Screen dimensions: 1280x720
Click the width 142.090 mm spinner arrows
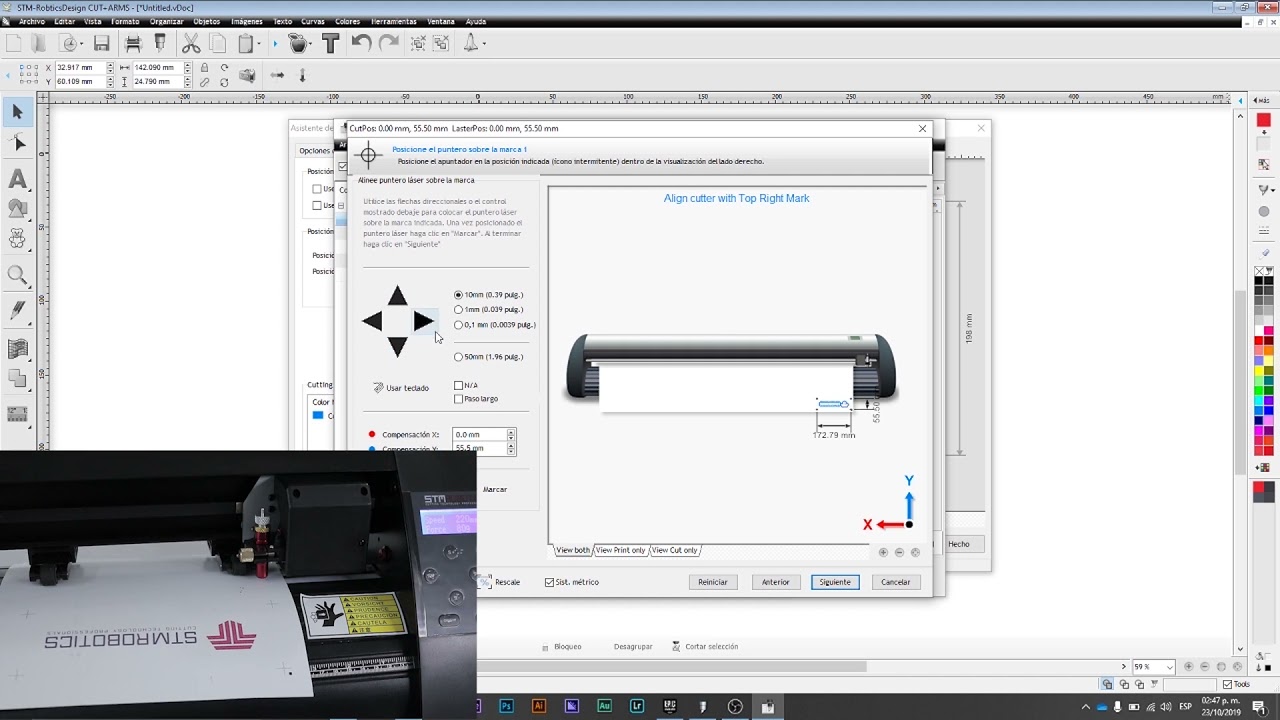click(187, 67)
